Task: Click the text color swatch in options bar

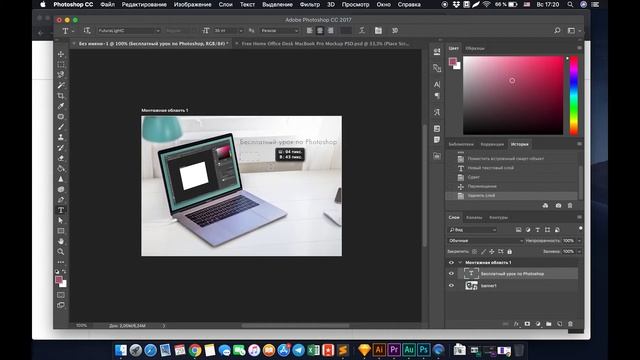Action: 346,31
